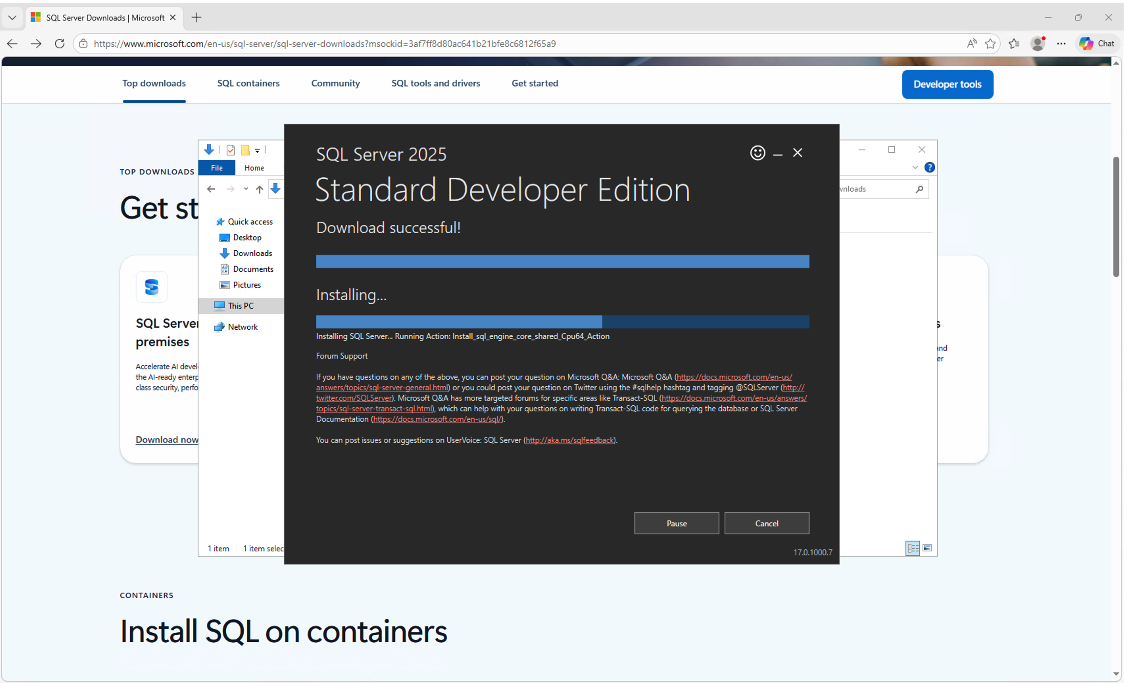
Task: Click the SQL Server product logo icon
Action: (x=152, y=287)
